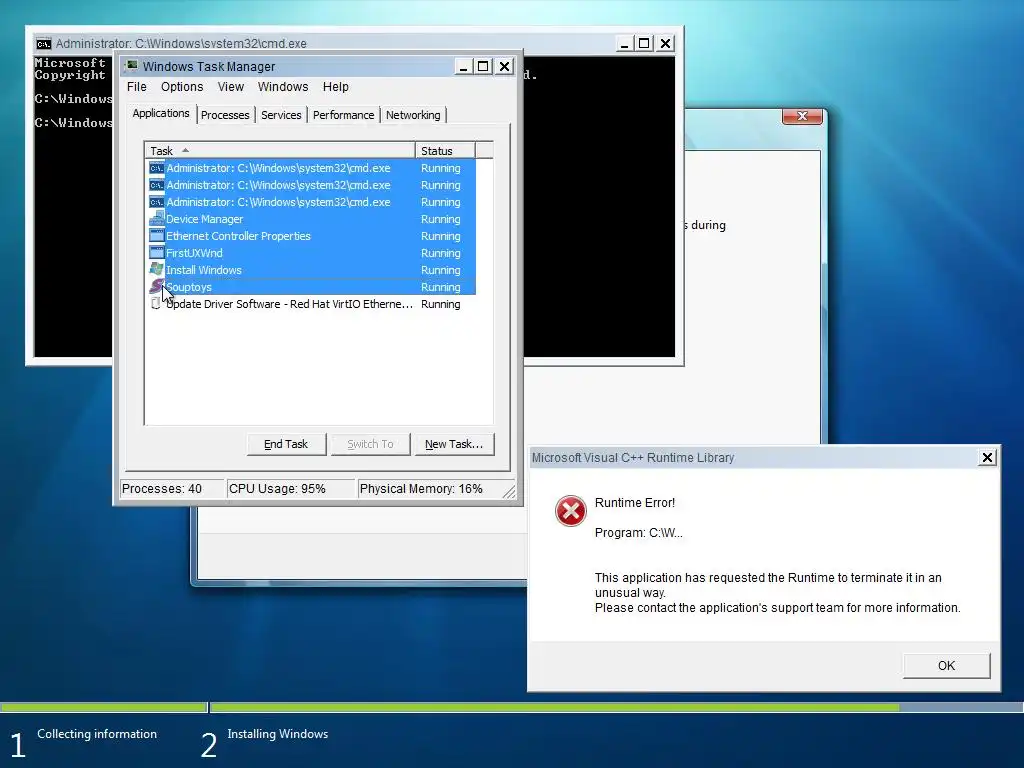This screenshot has width=1024, height=768.
Task: Click the Installing Windows step label
Action: [x=278, y=734]
